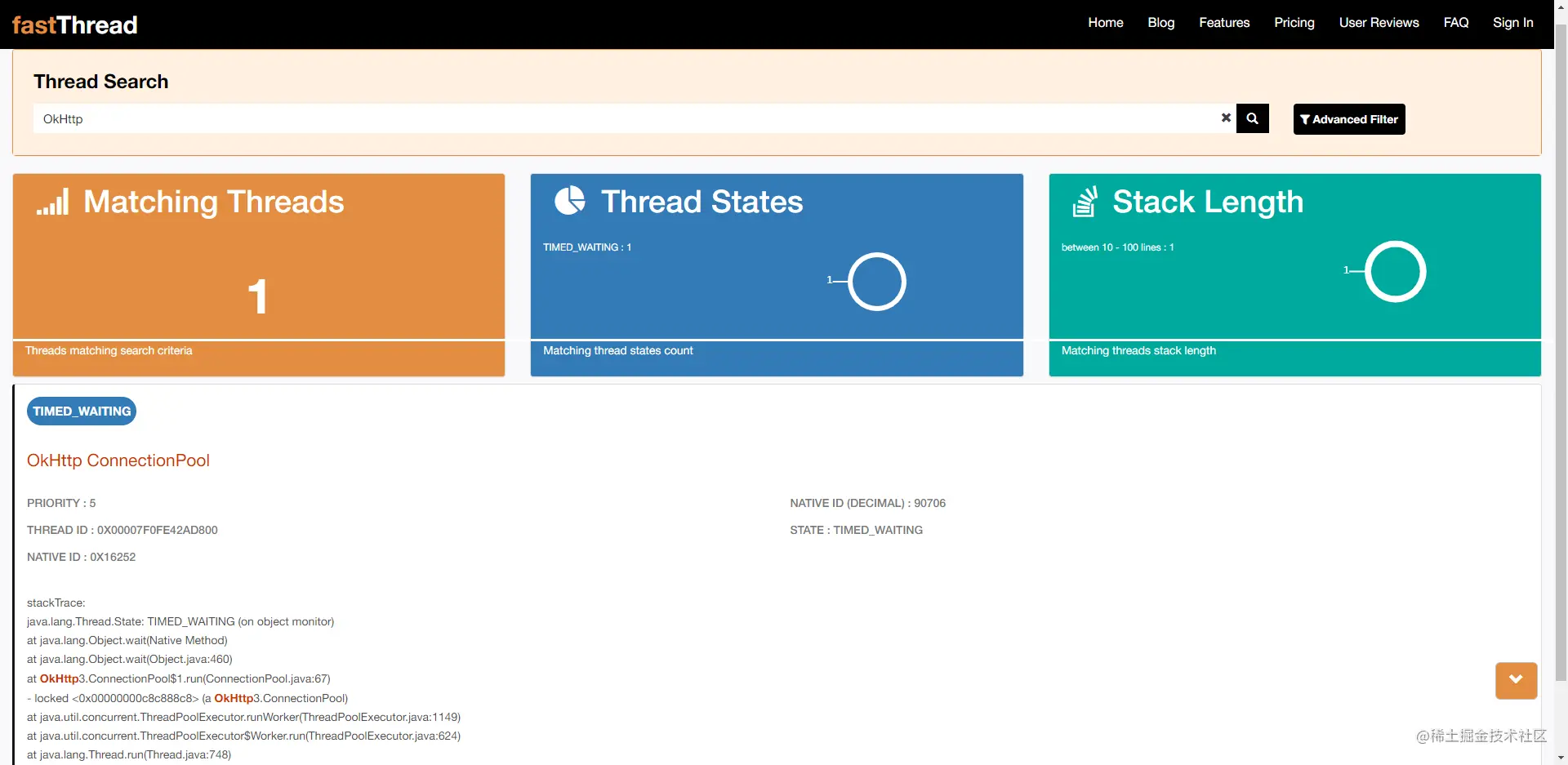Click stack line 'java.lang.Object.wait(Native Method)'

pos(127,640)
